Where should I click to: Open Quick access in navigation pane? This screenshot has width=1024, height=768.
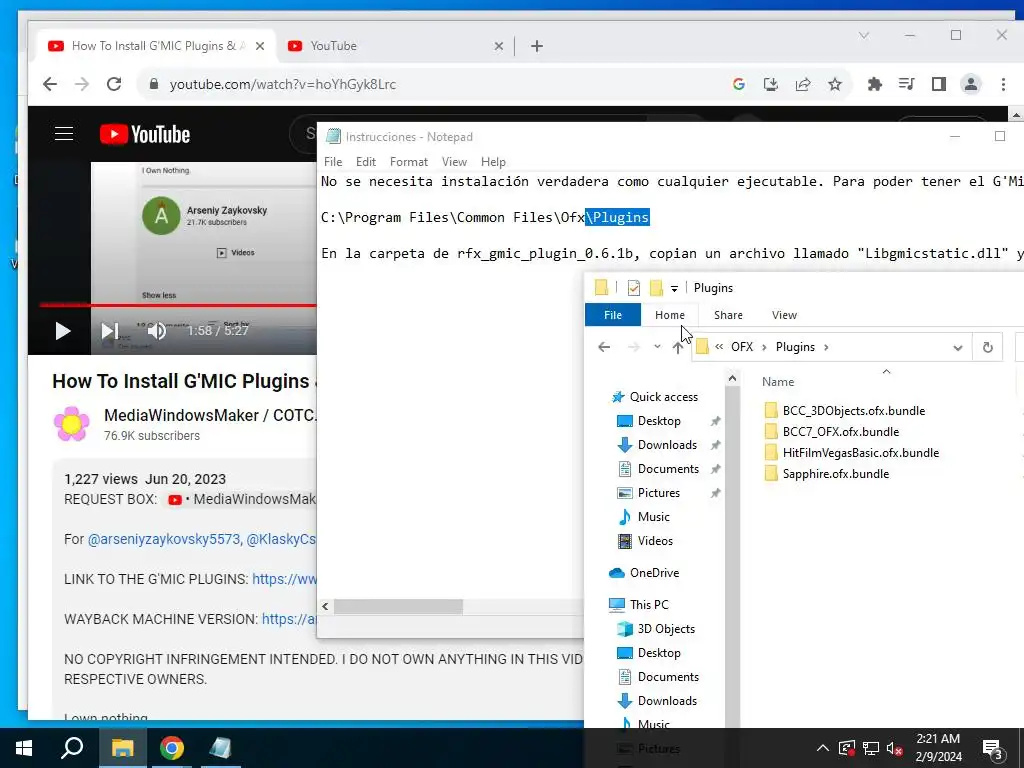click(x=664, y=397)
